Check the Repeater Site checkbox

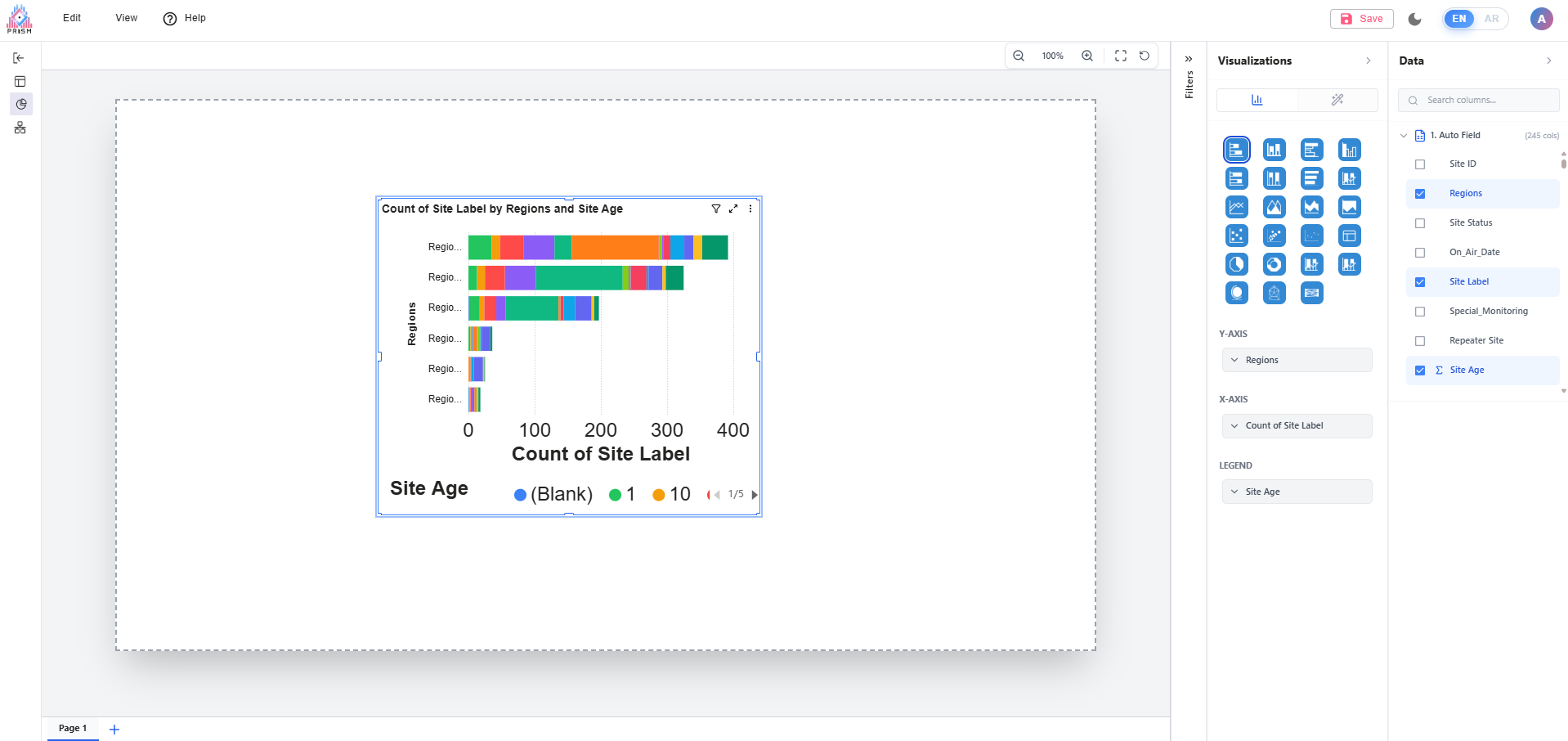coord(1420,341)
